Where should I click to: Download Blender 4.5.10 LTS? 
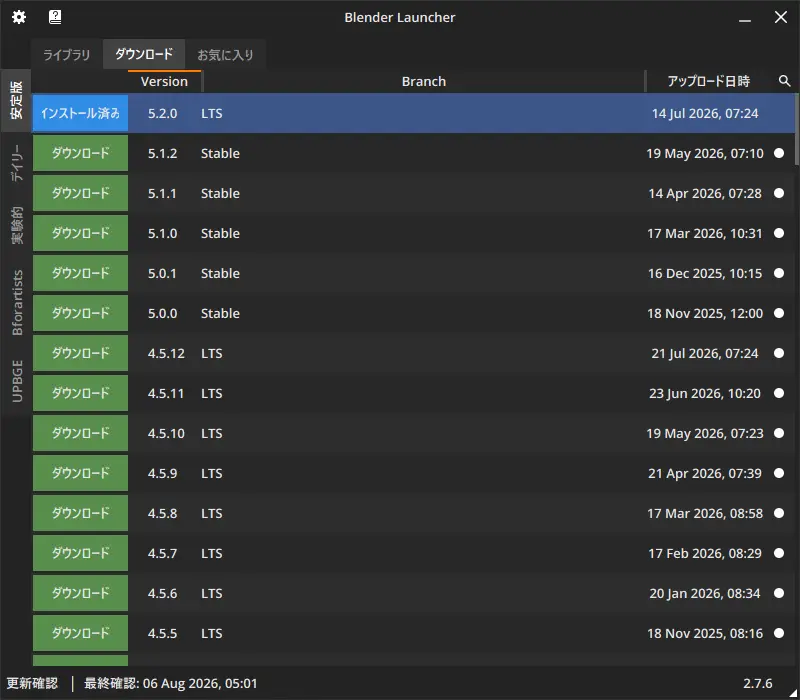[81, 433]
